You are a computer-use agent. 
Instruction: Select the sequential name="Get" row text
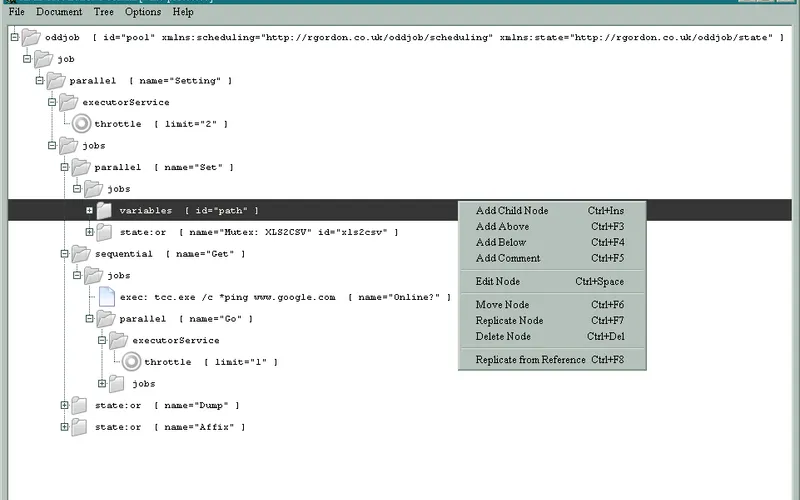[170, 254]
